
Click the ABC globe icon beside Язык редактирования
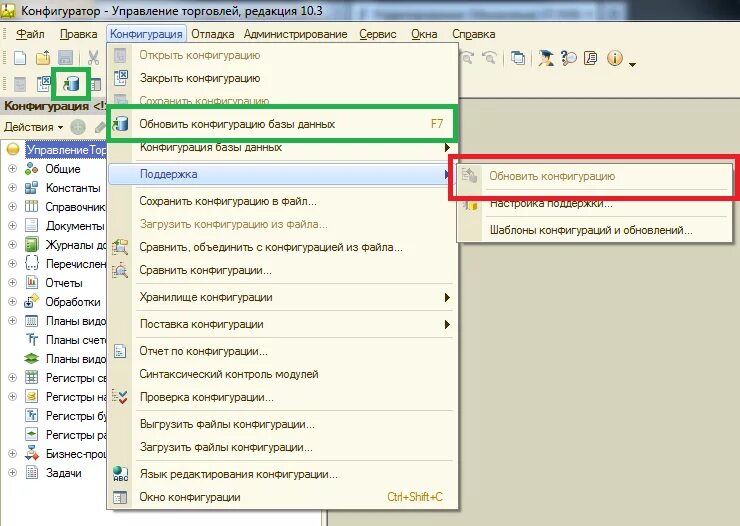pyautogui.click(x=120, y=474)
